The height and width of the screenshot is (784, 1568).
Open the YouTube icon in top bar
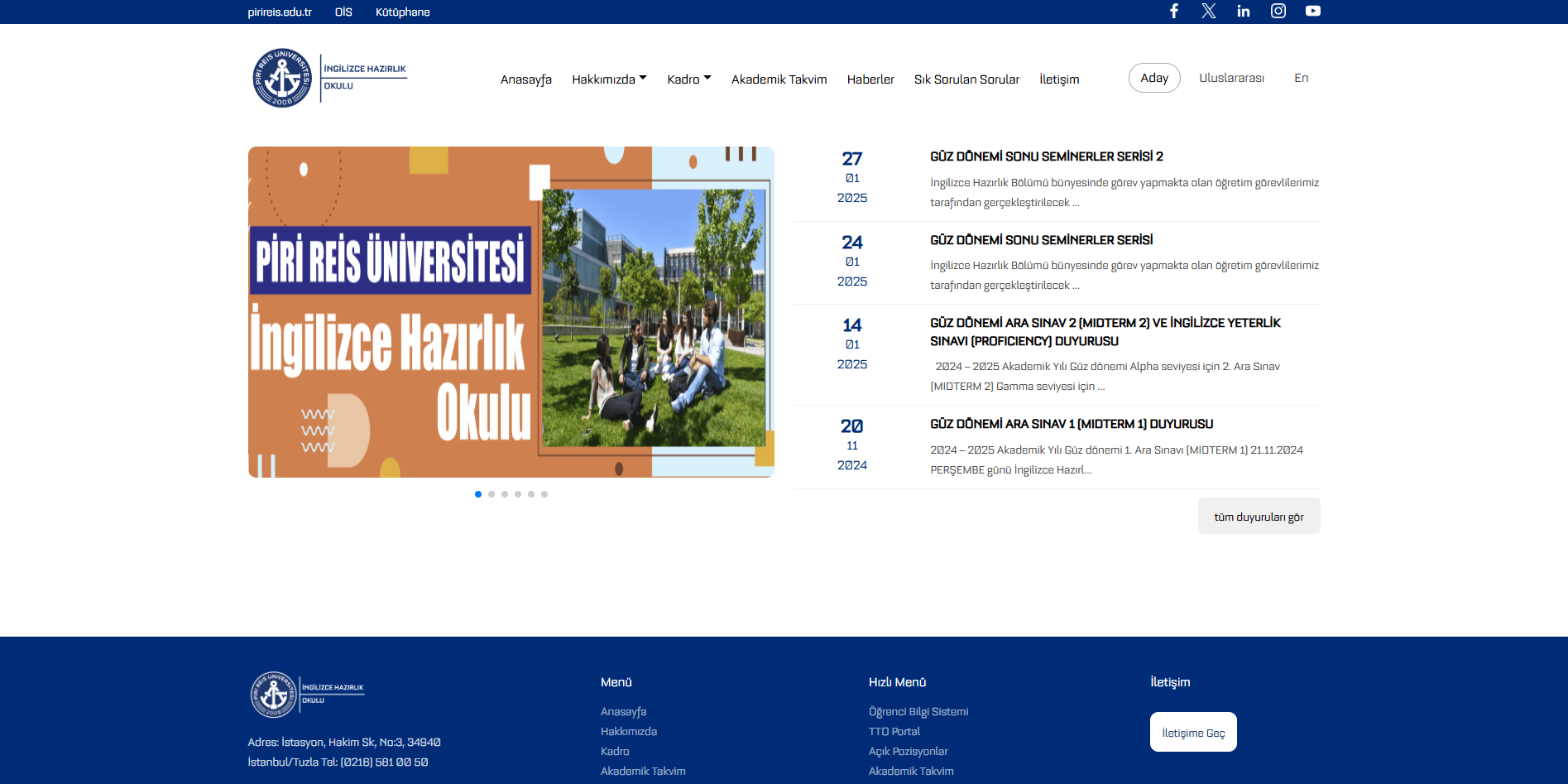coord(1313,11)
